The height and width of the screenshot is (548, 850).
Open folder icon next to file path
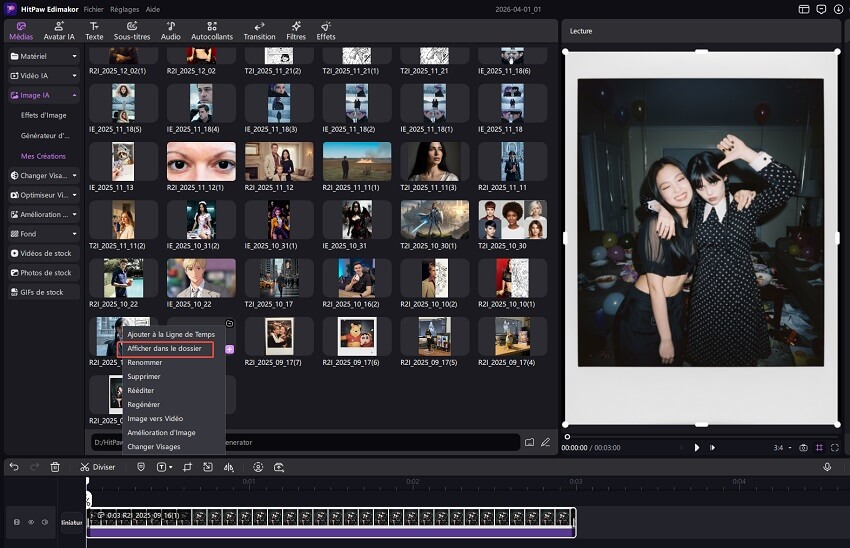click(529, 441)
